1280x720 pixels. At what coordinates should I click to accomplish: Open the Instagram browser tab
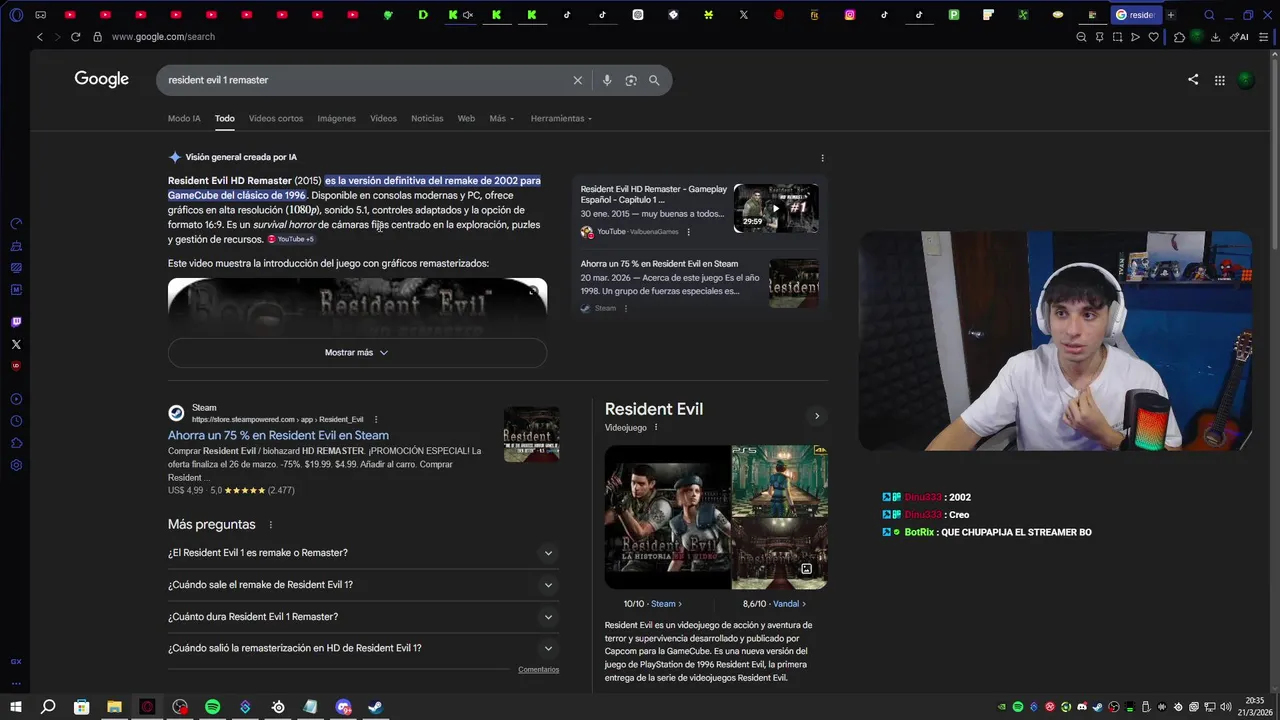point(850,15)
